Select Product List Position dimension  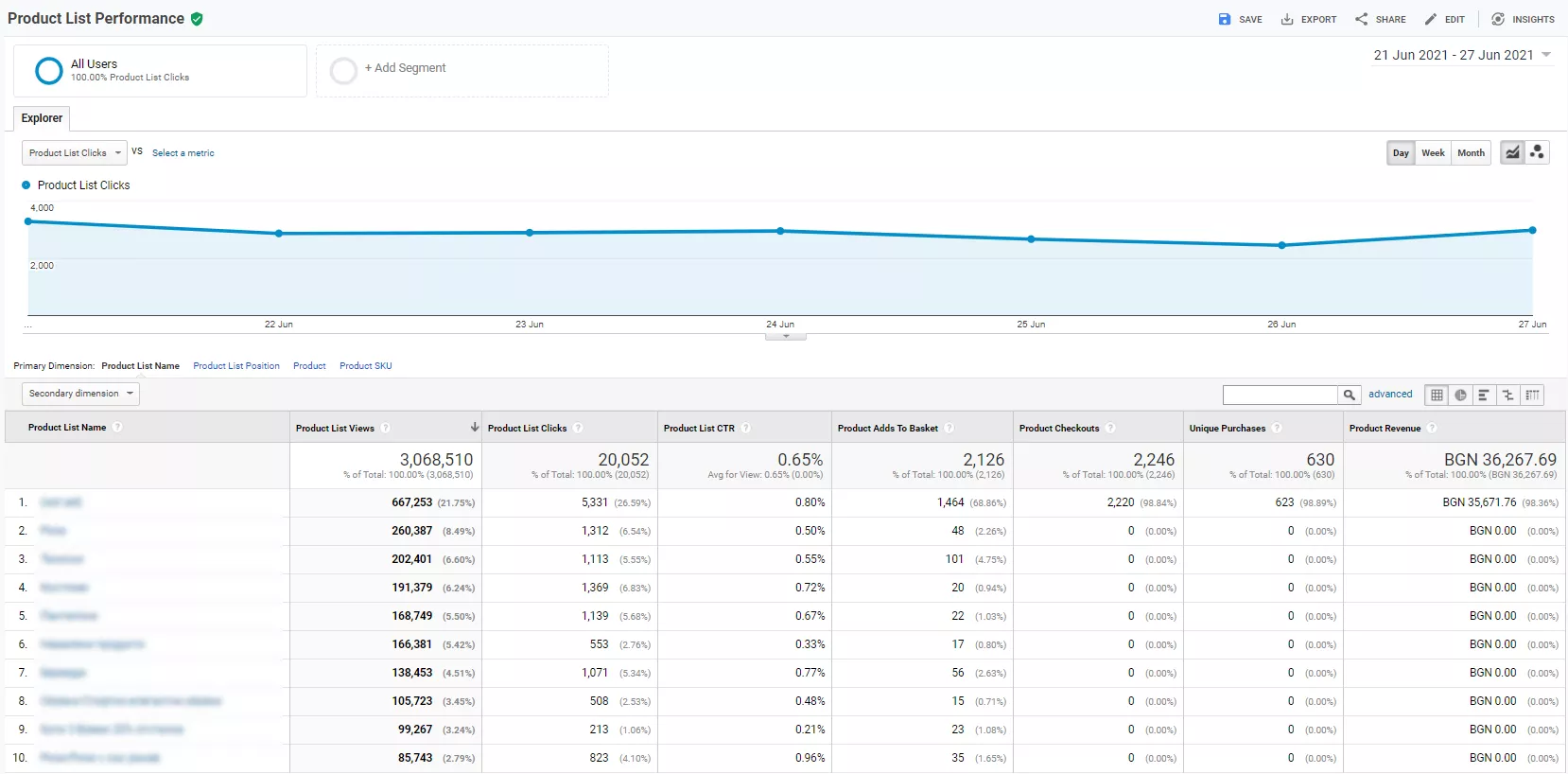point(236,366)
